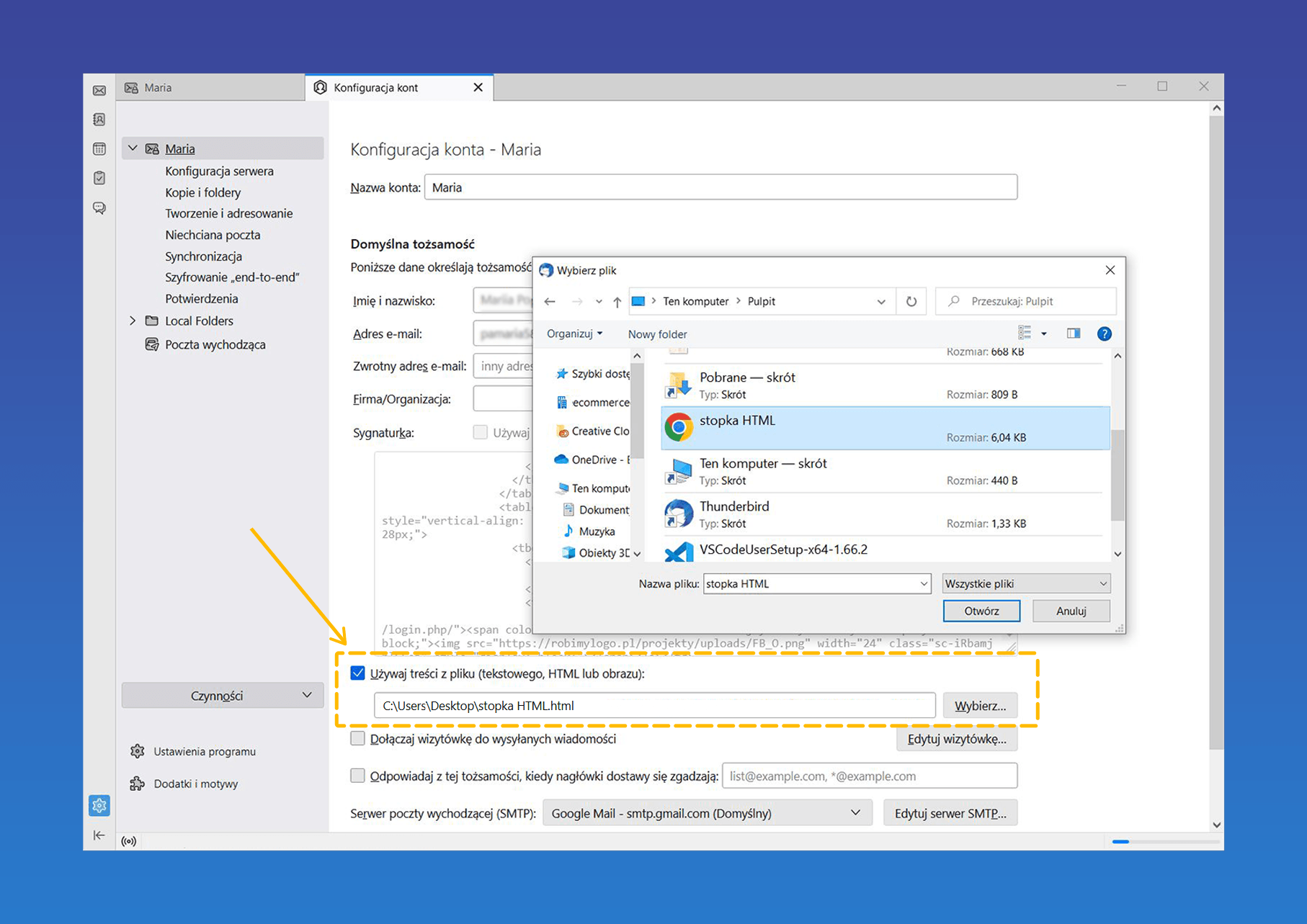This screenshot has width=1307, height=924.
Task: Open the SMTP server dropdown
Action: pos(707,813)
